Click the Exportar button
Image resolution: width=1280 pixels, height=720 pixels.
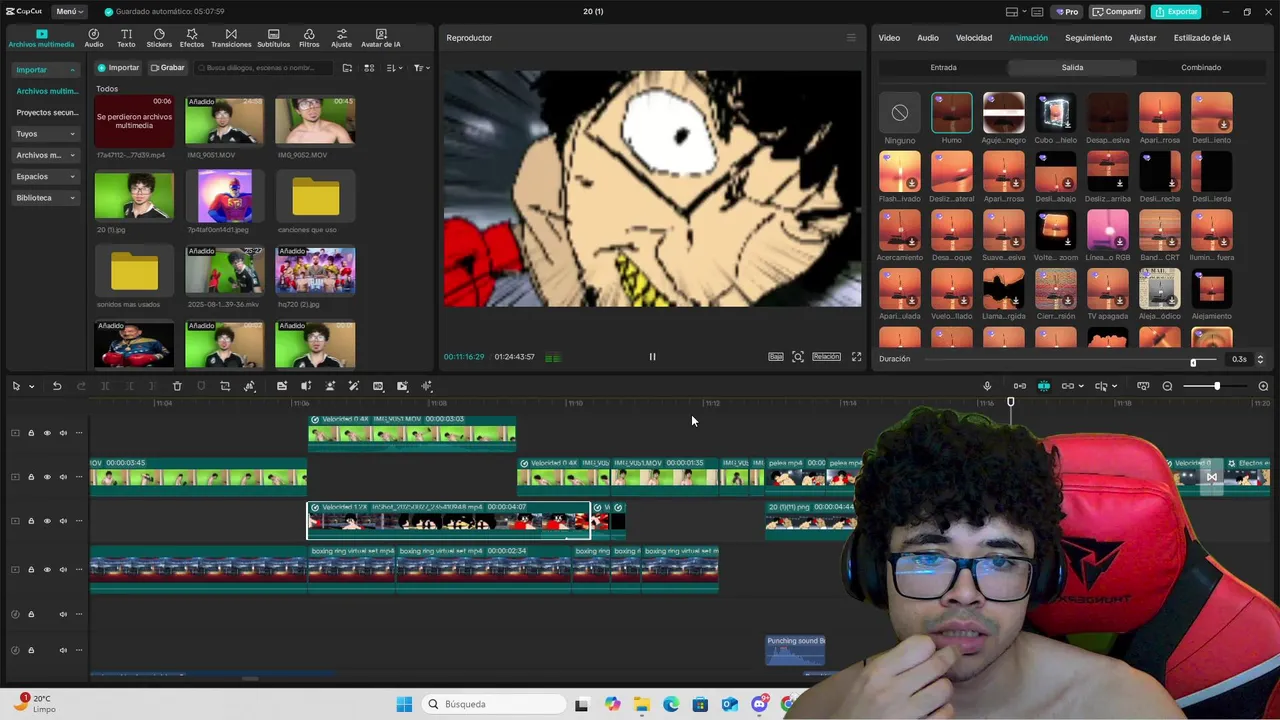pyautogui.click(x=1176, y=12)
